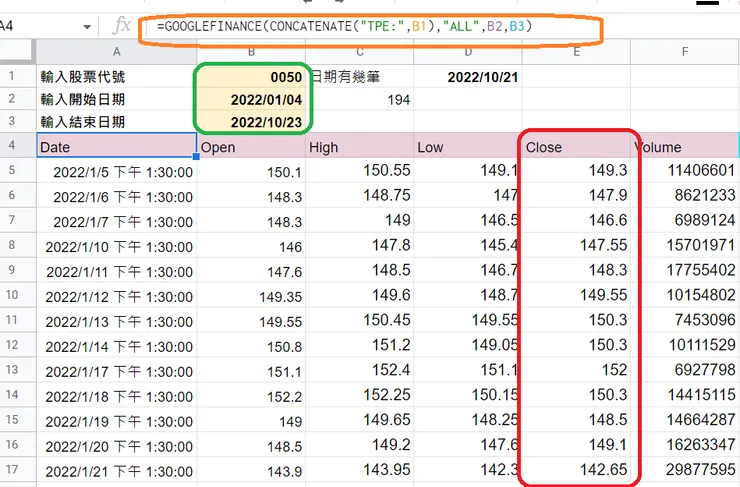Image resolution: width=740 pixels, height=487 pixels.
Task: Click Volume value 11406601
Action: 685,170
